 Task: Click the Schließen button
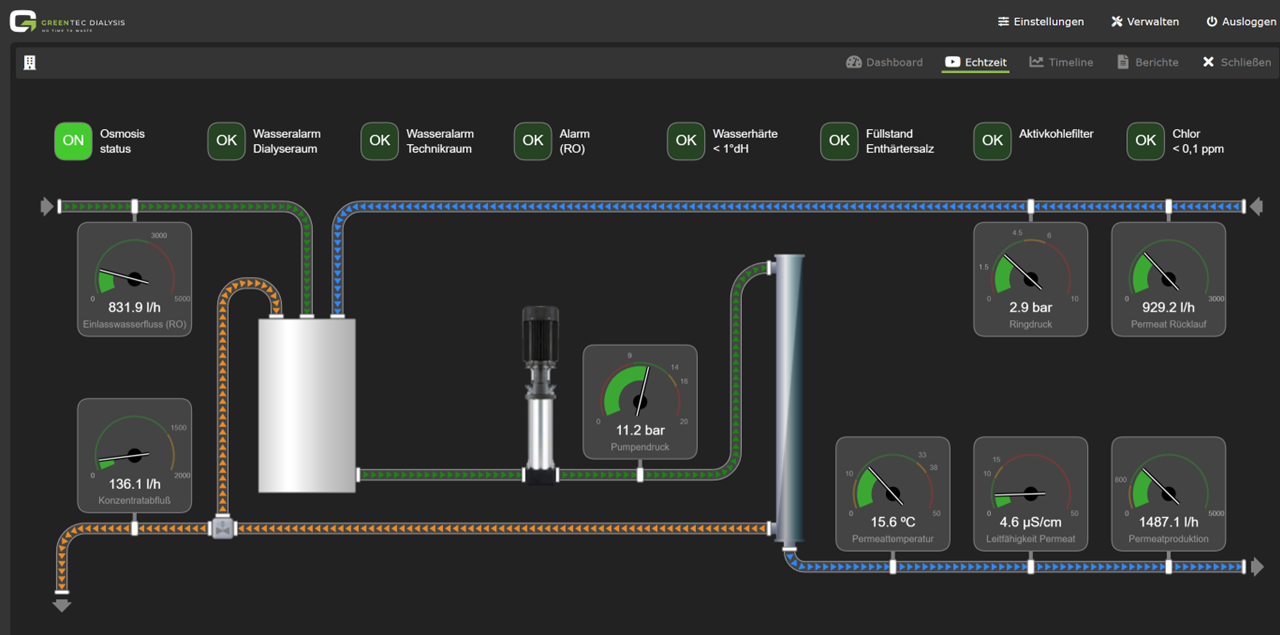(x=1236, y=62)
